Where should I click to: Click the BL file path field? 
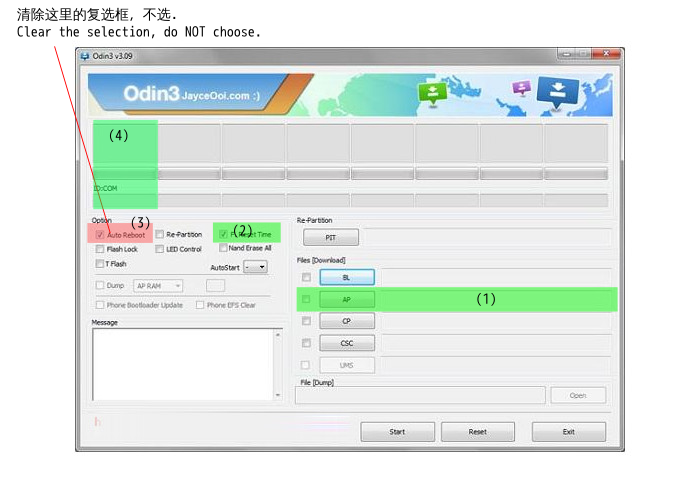[496, 277]
